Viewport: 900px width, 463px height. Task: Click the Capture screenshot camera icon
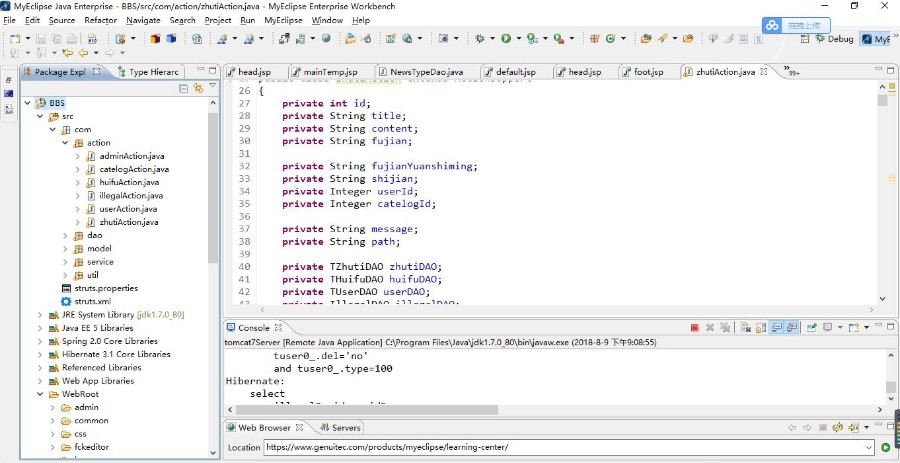(x=443, y=38)
